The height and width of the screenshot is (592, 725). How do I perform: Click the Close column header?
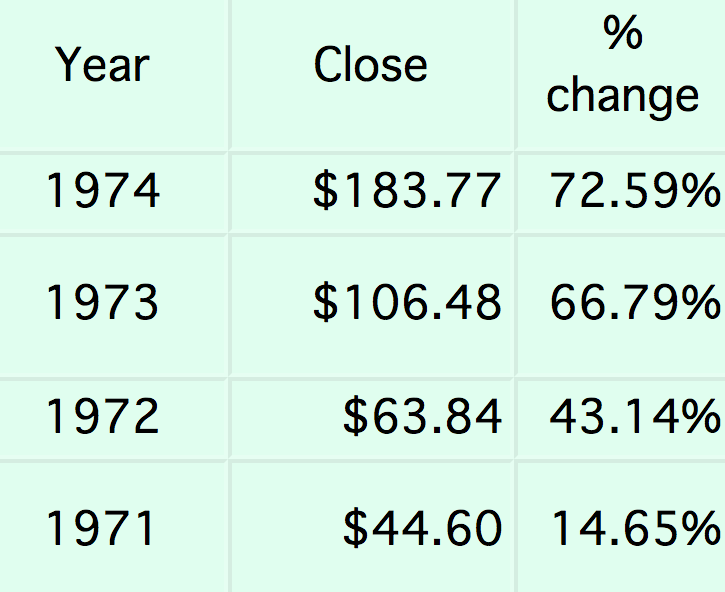(370, 66)
